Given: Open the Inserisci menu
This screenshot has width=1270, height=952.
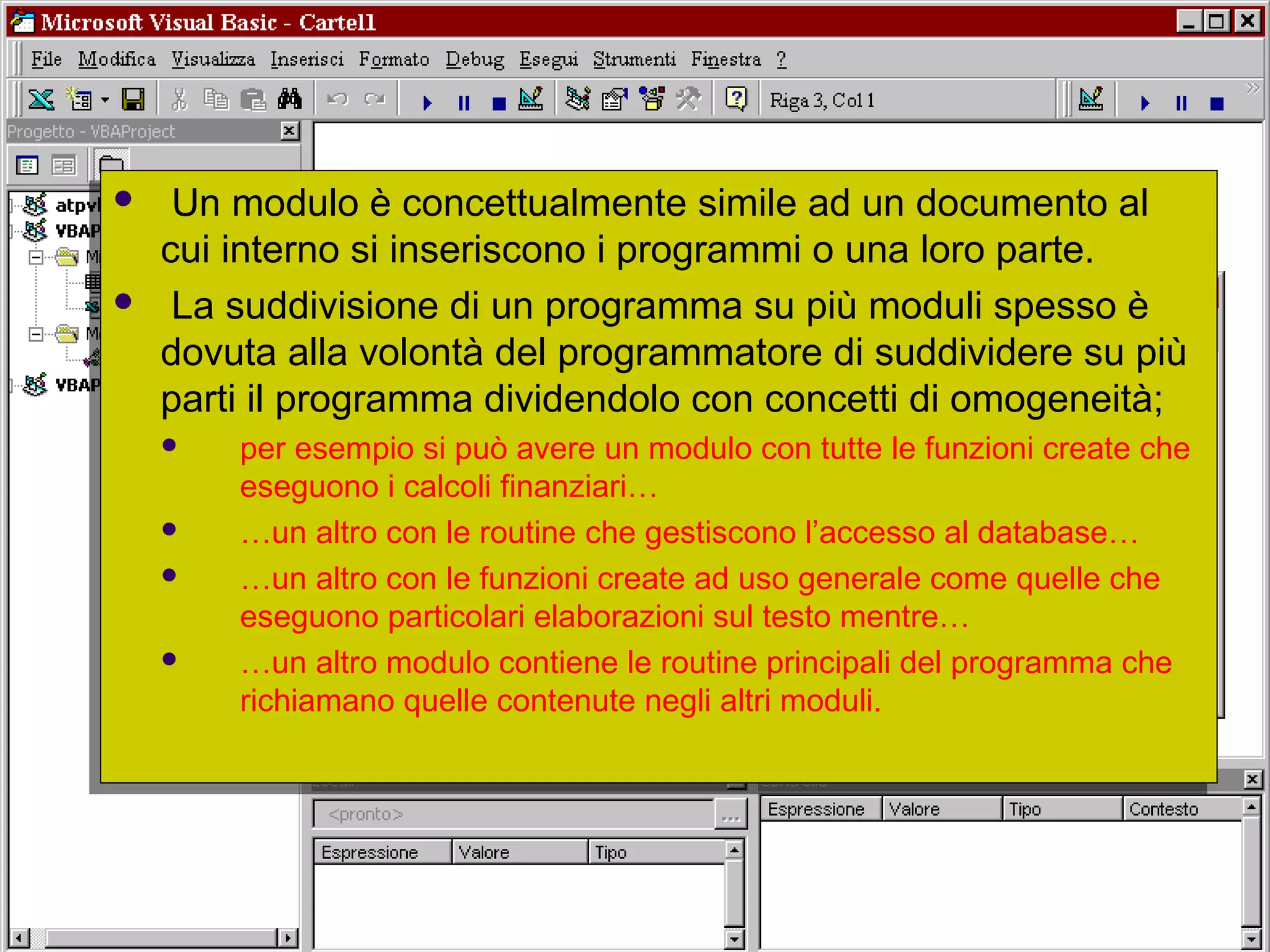Looking at the screenshot, I should pos(307,59).
